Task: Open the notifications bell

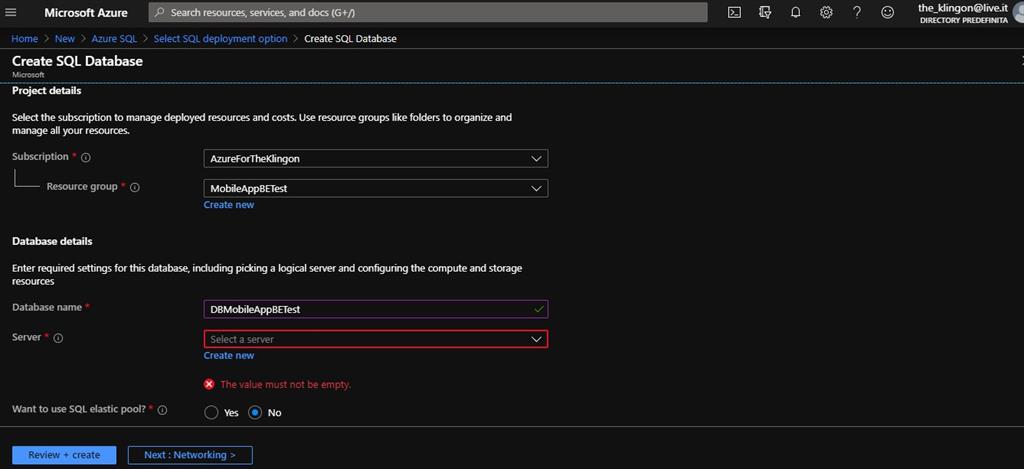Action: pyautogui.click(x=795, y=12)
